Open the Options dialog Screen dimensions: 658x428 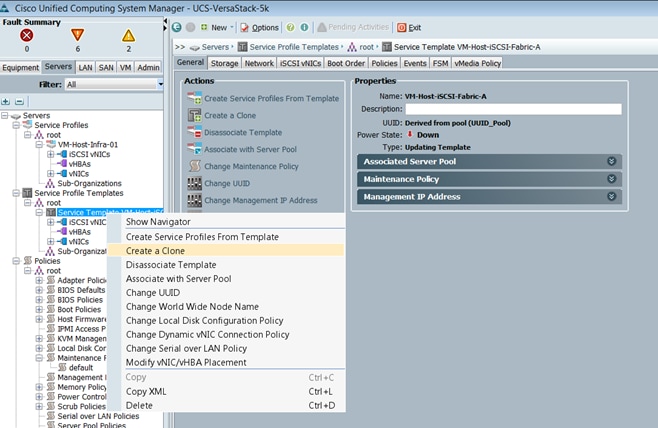[x=259, y=27]
